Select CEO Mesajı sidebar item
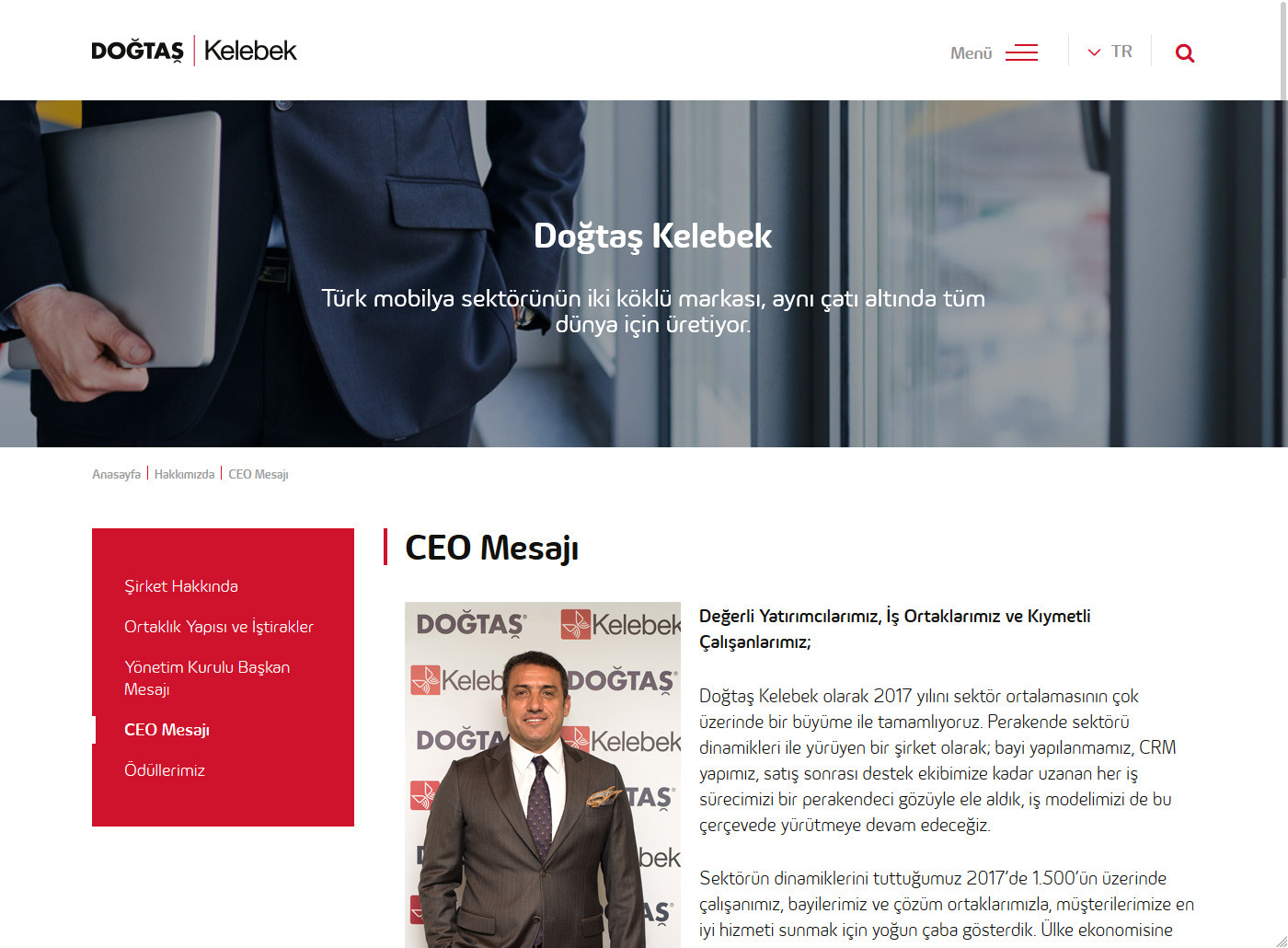 point(167,730)
